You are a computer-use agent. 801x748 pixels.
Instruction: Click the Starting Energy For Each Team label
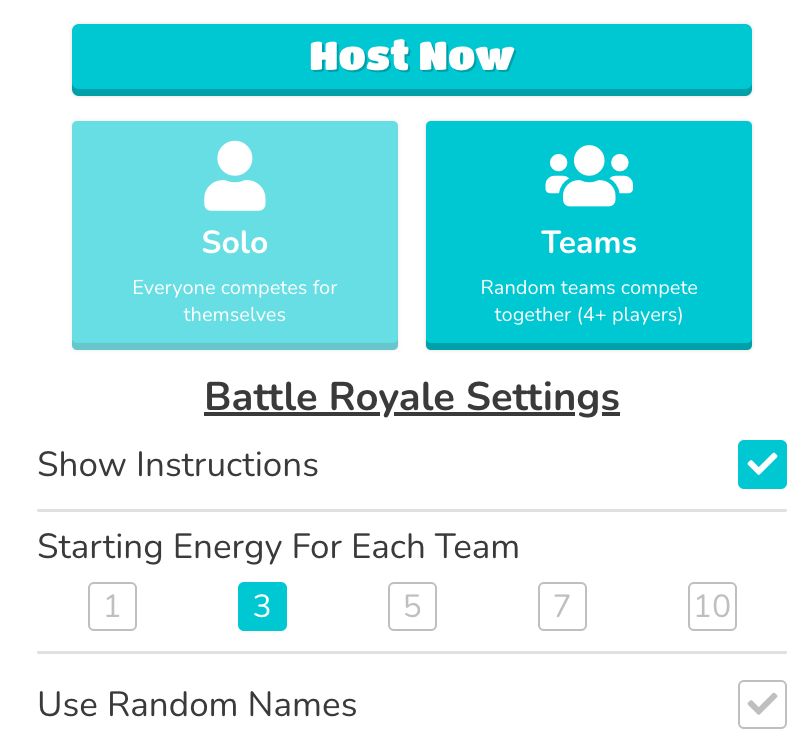pos(278,547)
